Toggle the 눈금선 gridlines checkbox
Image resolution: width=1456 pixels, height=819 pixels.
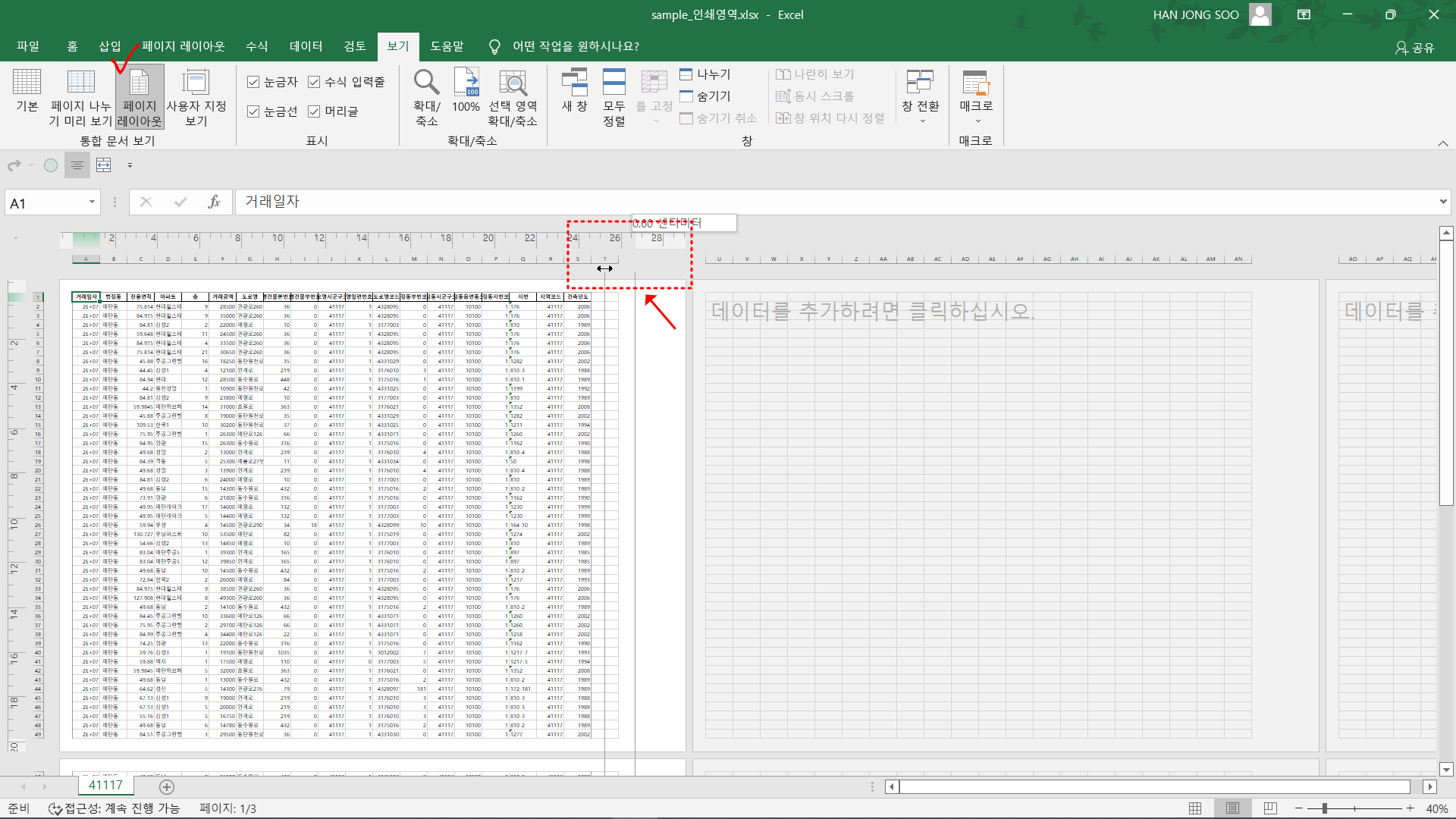(254, 111)
